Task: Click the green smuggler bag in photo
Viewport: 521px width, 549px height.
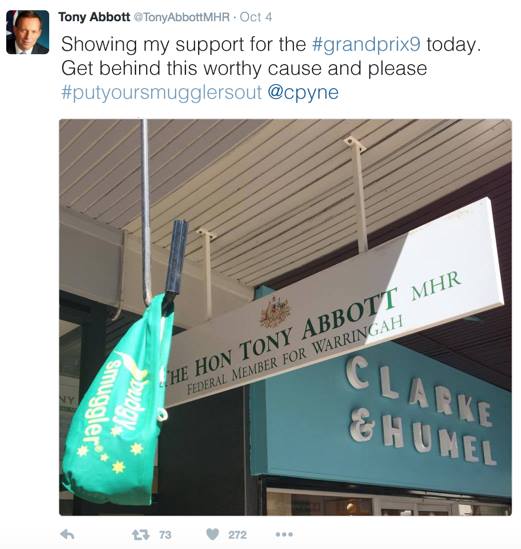Action: 117,401
